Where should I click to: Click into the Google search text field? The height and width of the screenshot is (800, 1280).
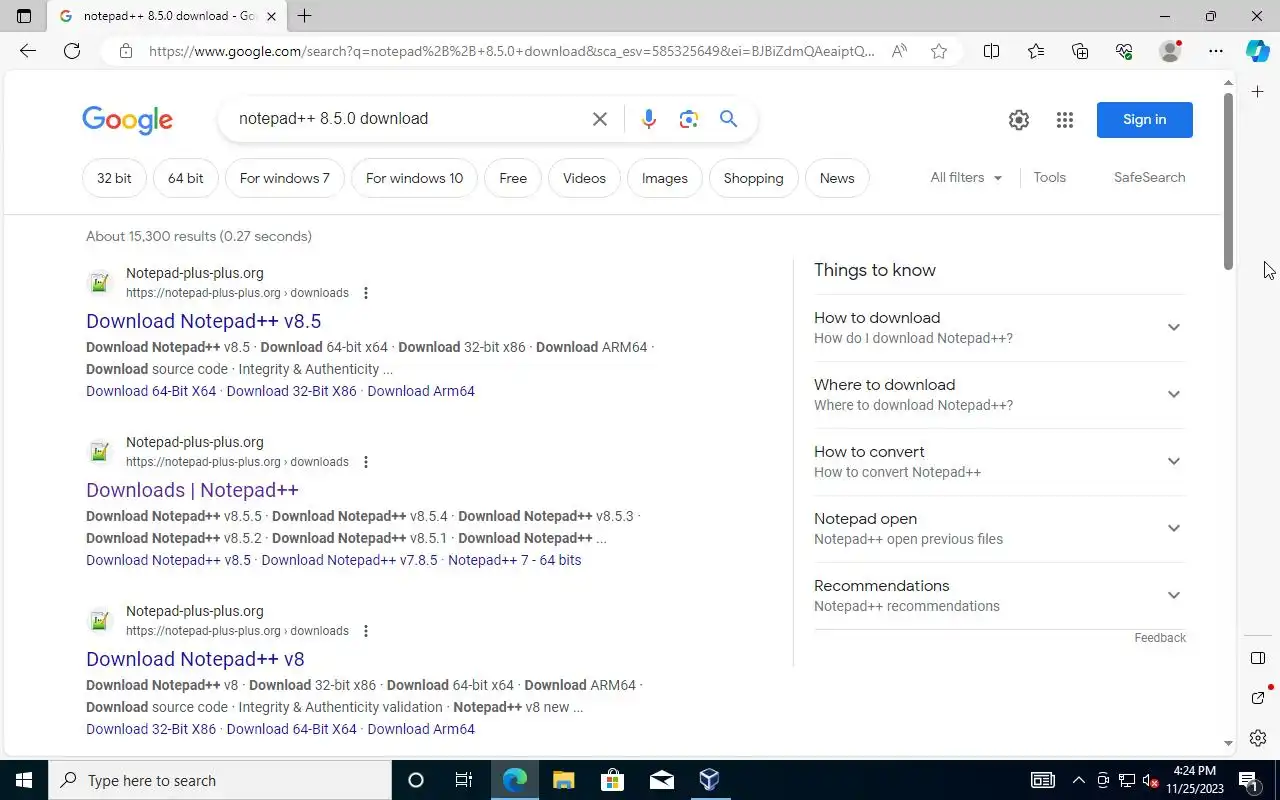410,119
